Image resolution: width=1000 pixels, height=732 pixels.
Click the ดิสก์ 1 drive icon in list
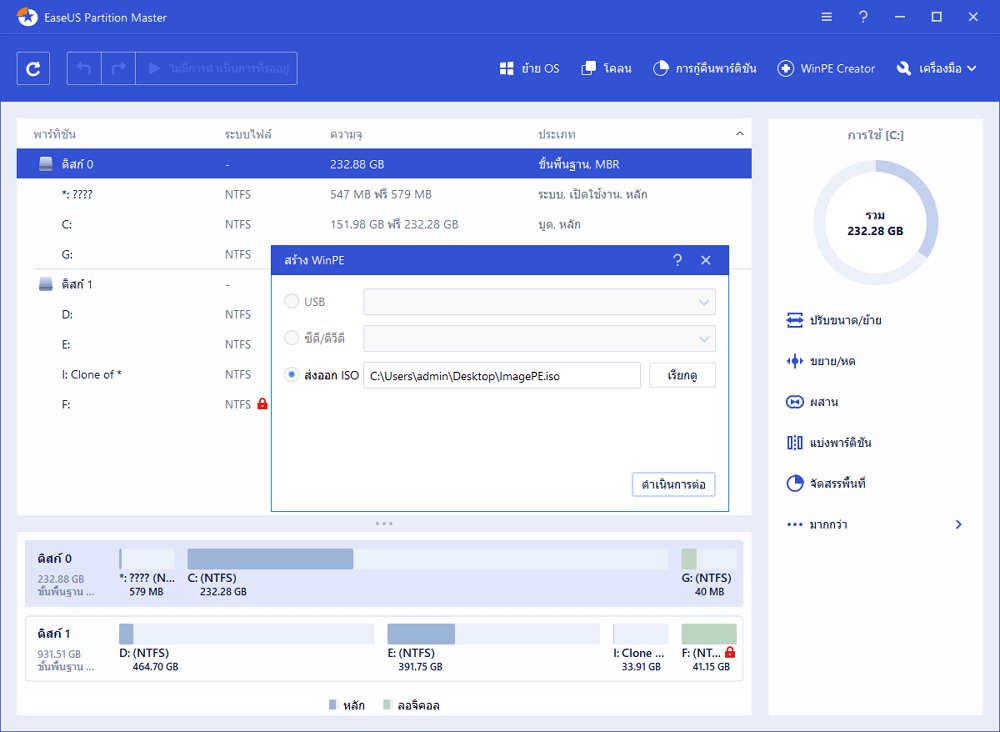pos(46,284)
